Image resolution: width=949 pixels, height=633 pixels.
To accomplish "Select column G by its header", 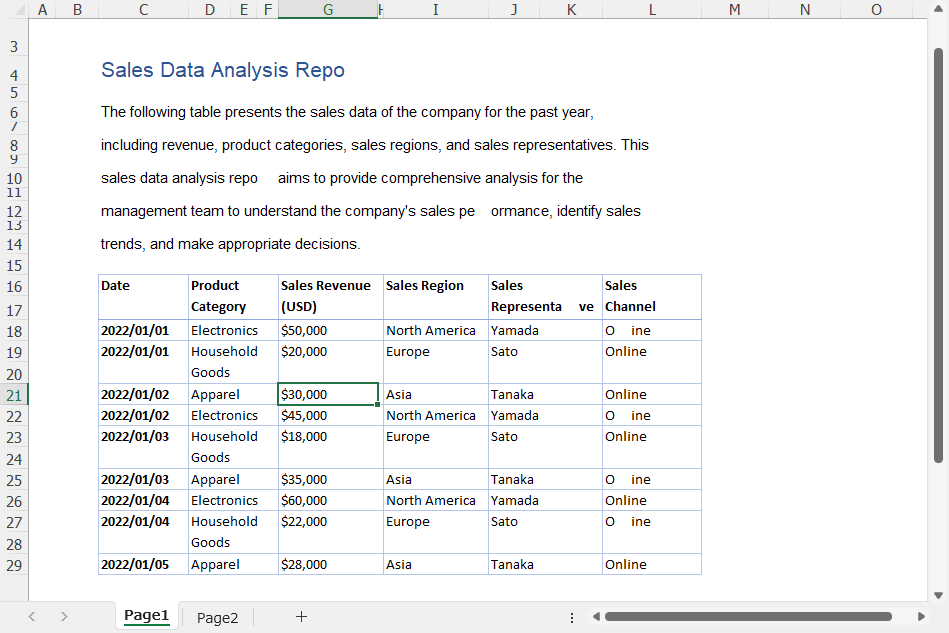I will (327, 9).
